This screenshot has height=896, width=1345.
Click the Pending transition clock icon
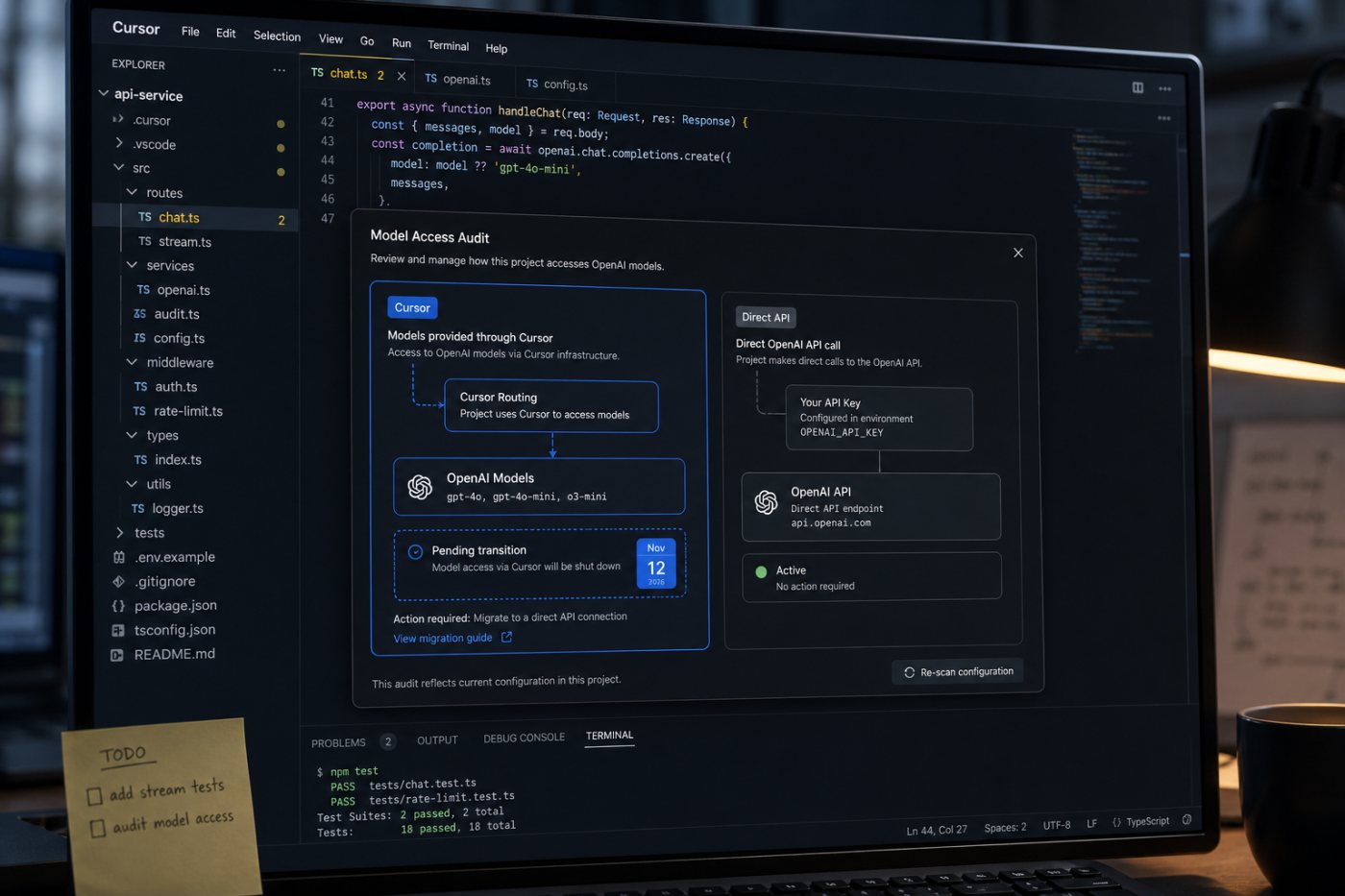(x=415, y=552)
